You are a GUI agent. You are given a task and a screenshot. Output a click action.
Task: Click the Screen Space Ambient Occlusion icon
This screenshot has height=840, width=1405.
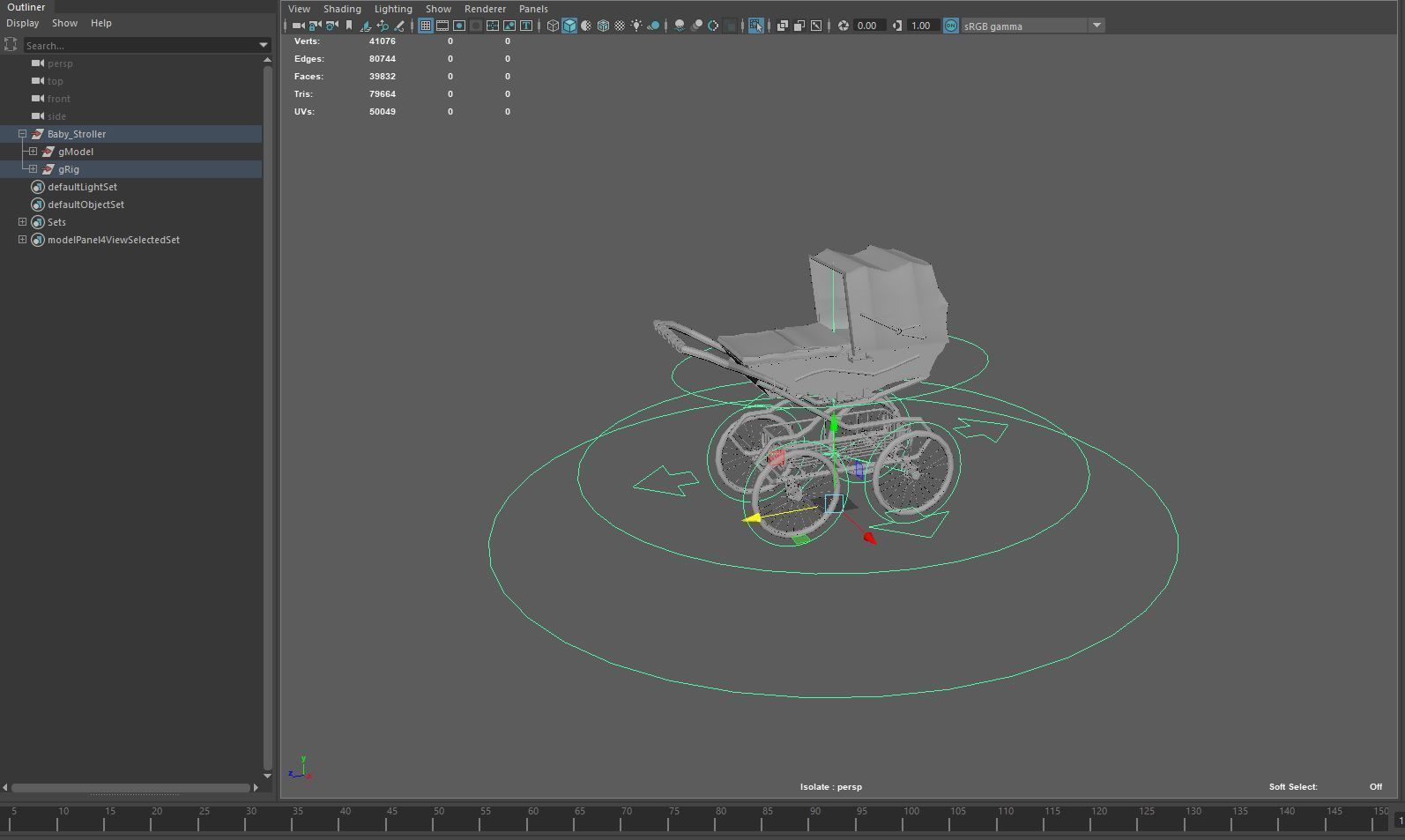pos(680,26)
